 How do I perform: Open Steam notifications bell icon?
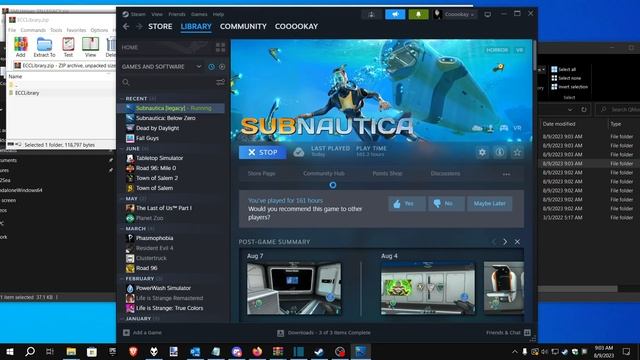pos(418,14)
